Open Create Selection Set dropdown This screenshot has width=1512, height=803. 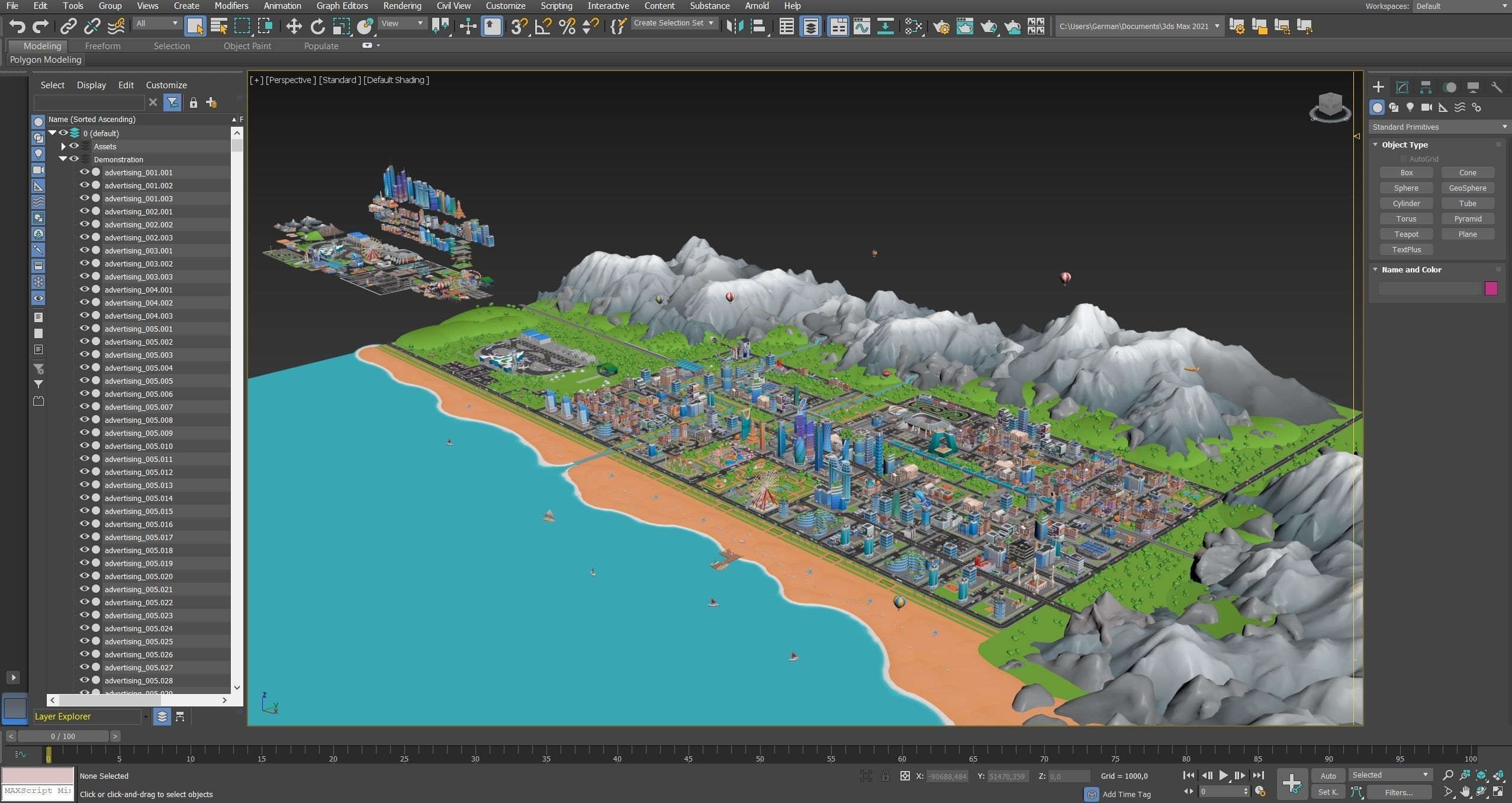(674, 23)
